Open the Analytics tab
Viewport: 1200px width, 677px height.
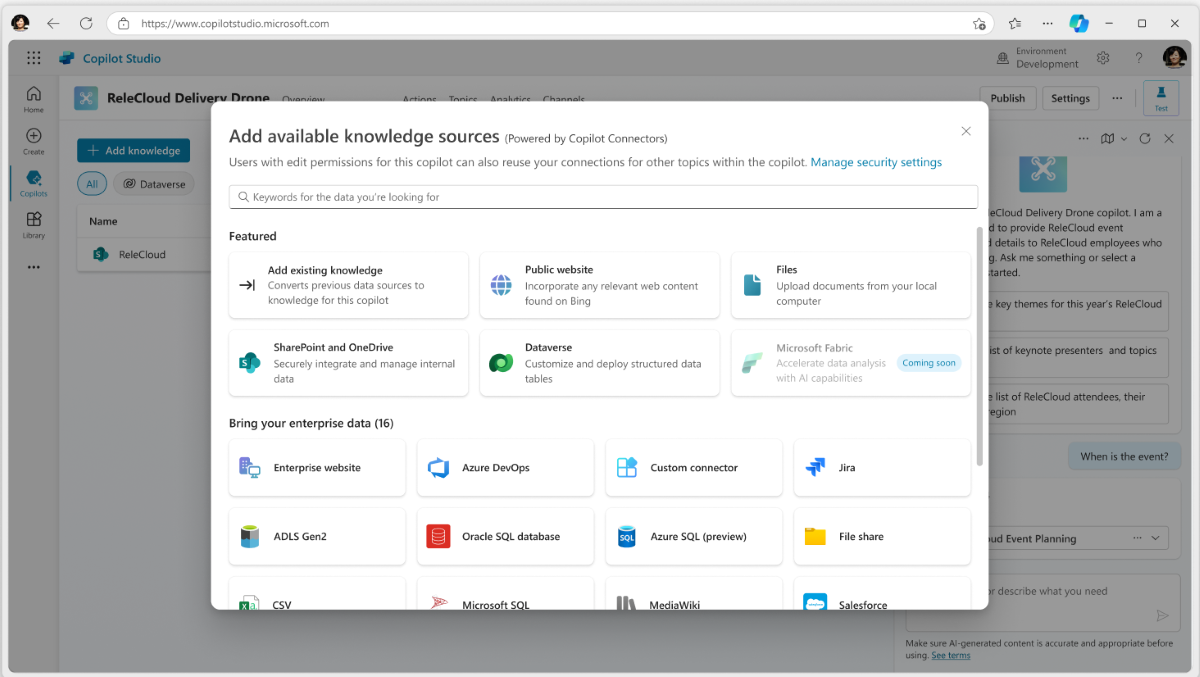tap(510, 99)
